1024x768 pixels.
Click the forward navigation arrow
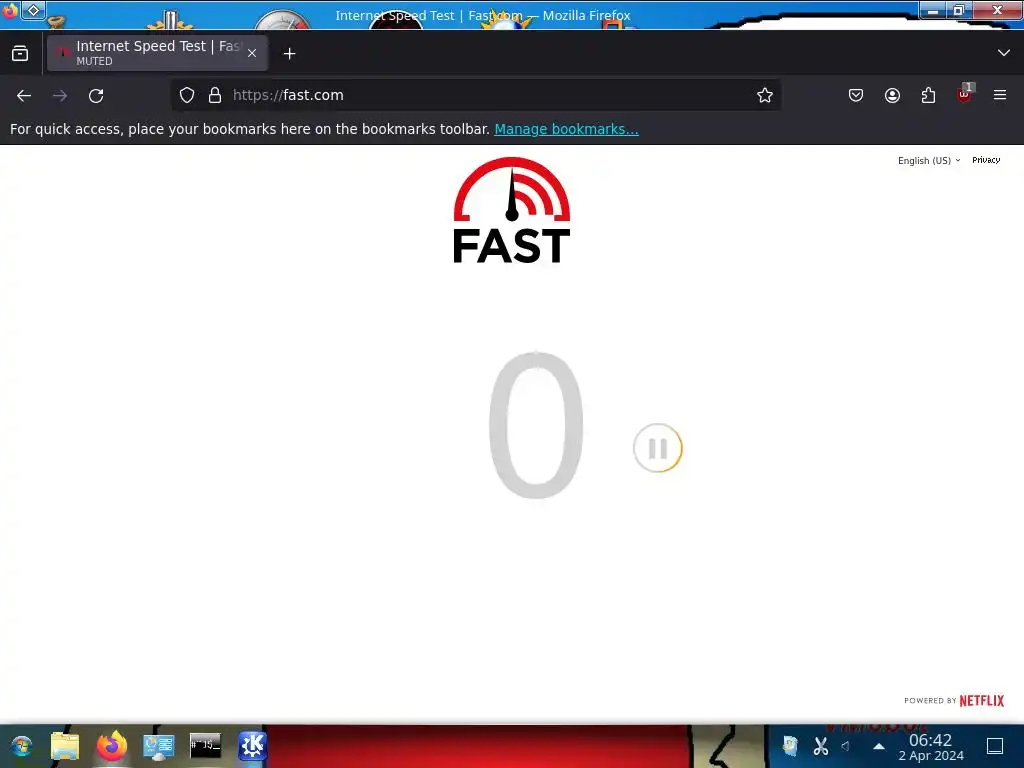(x=60, y=95)
